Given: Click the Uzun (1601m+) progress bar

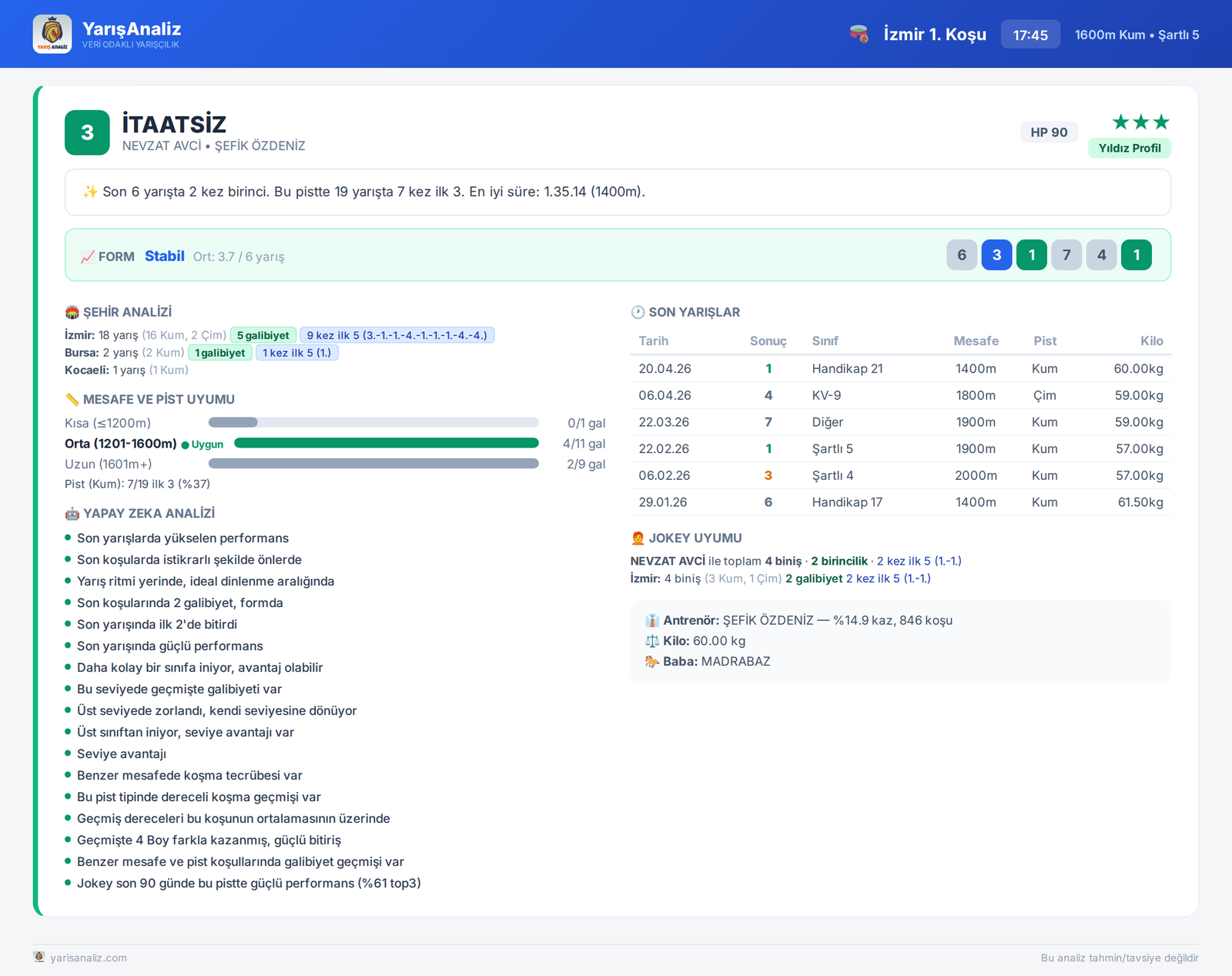Looking at the screenshot, I should coord(373,464).
